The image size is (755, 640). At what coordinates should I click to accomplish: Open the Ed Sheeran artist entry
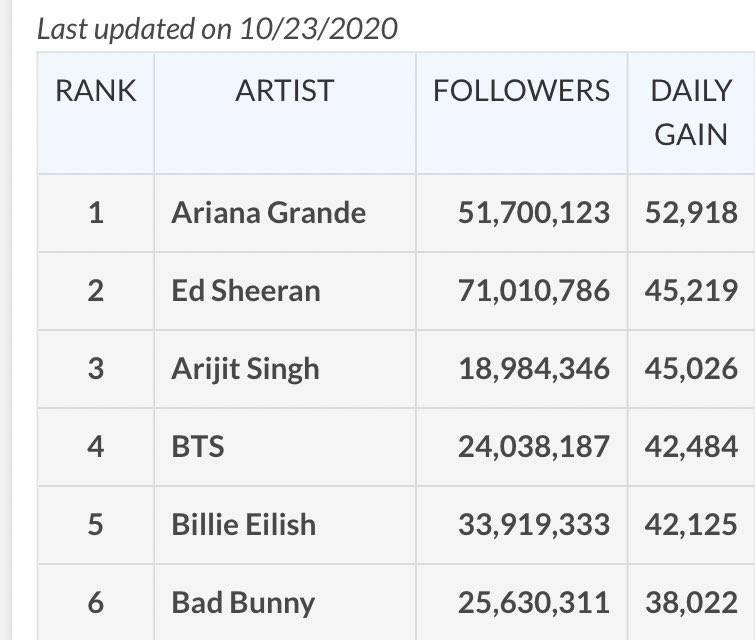point(246,291)
